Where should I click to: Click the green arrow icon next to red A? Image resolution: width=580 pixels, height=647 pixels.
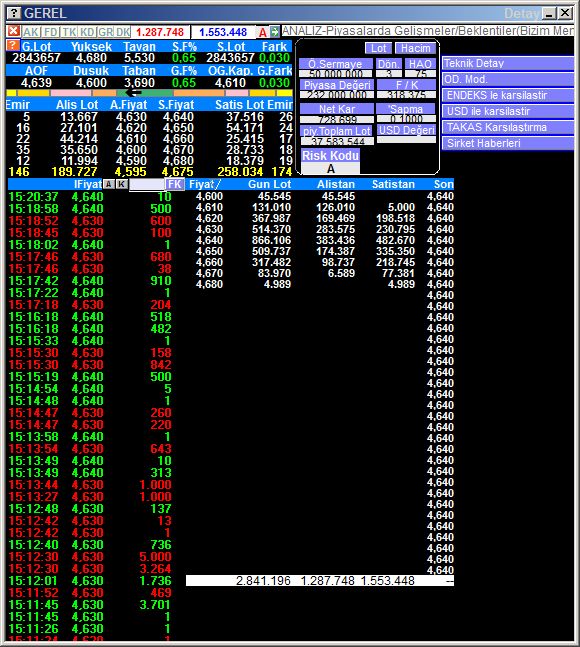(275, 32)
